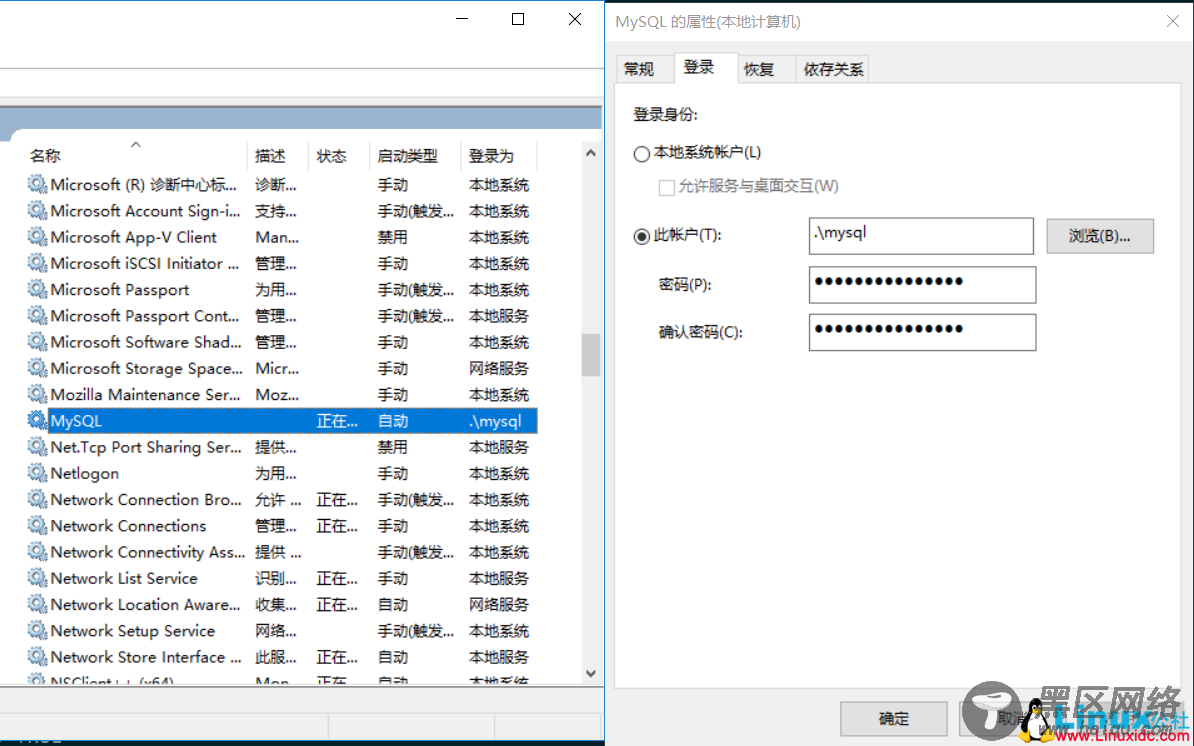Tick 允许服务与桌面交互(W) checkbox

(x=666, y=187)
